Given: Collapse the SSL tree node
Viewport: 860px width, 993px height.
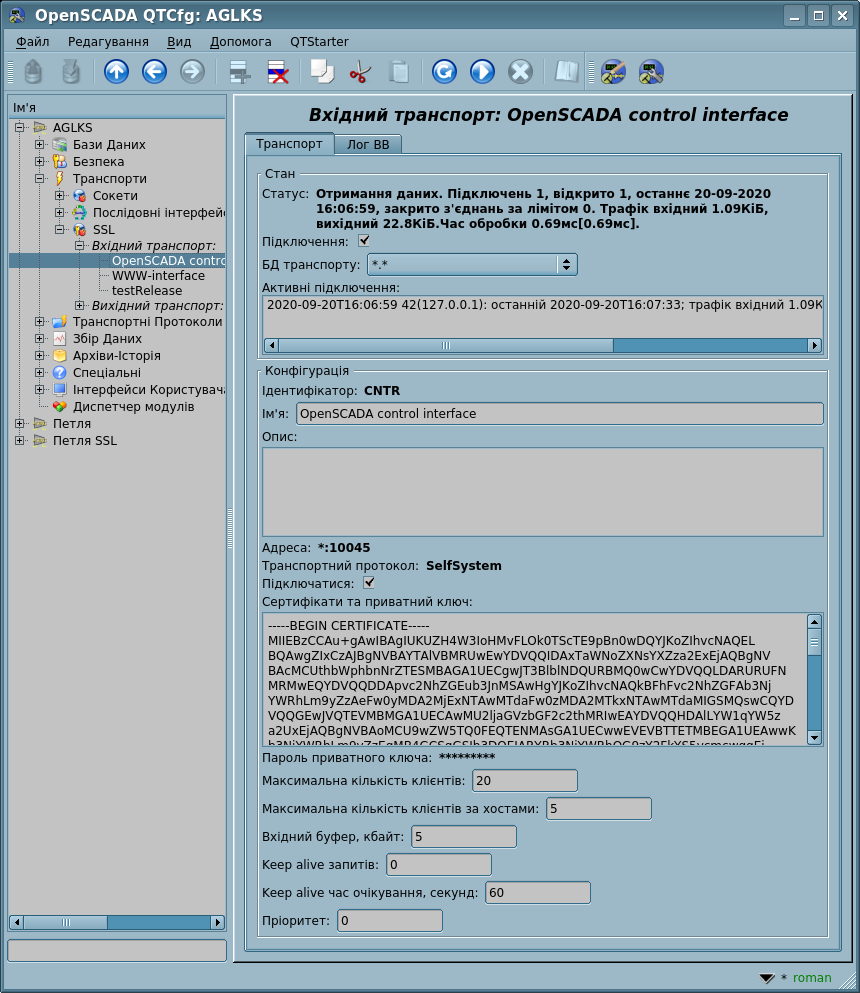Looking at the screenshot, I should coord(60,229).
